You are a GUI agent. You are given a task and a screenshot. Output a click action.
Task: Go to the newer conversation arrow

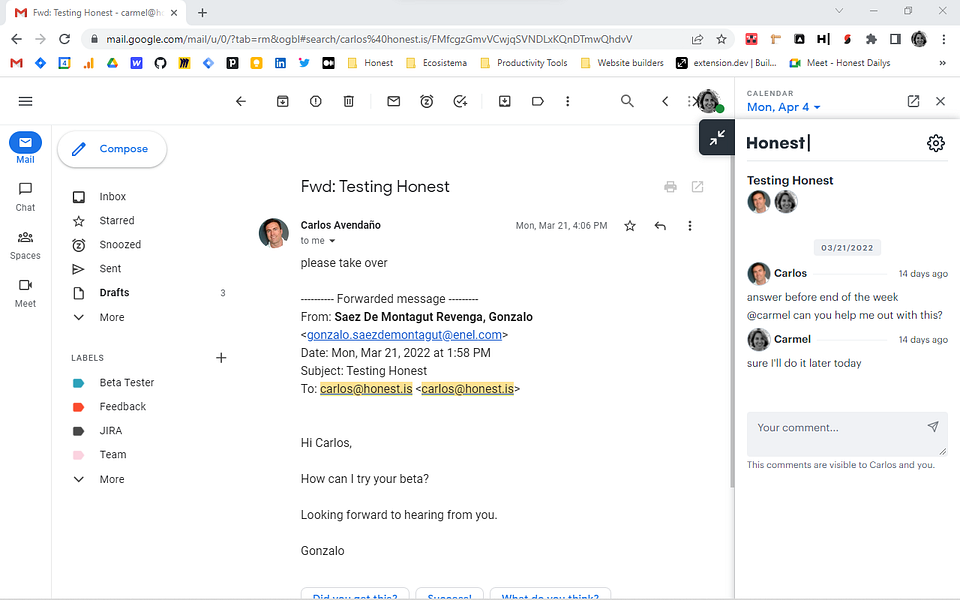[x=665, y=102]
